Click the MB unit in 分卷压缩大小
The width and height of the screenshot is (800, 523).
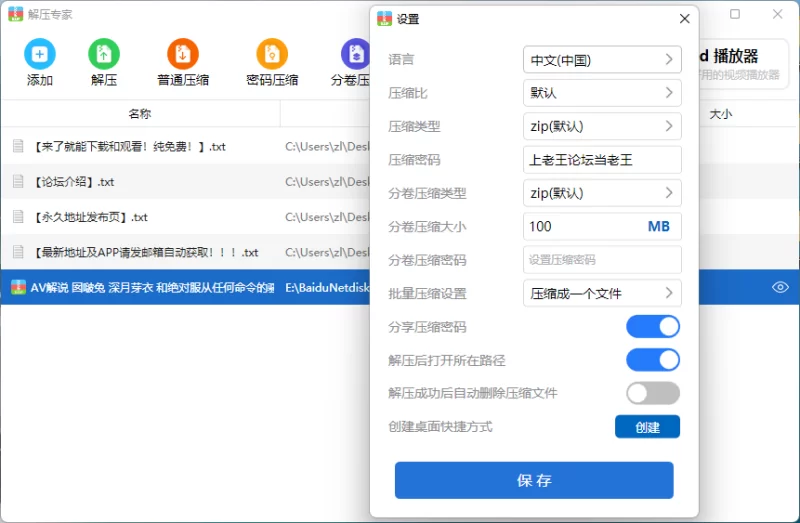tap(658, 227)
